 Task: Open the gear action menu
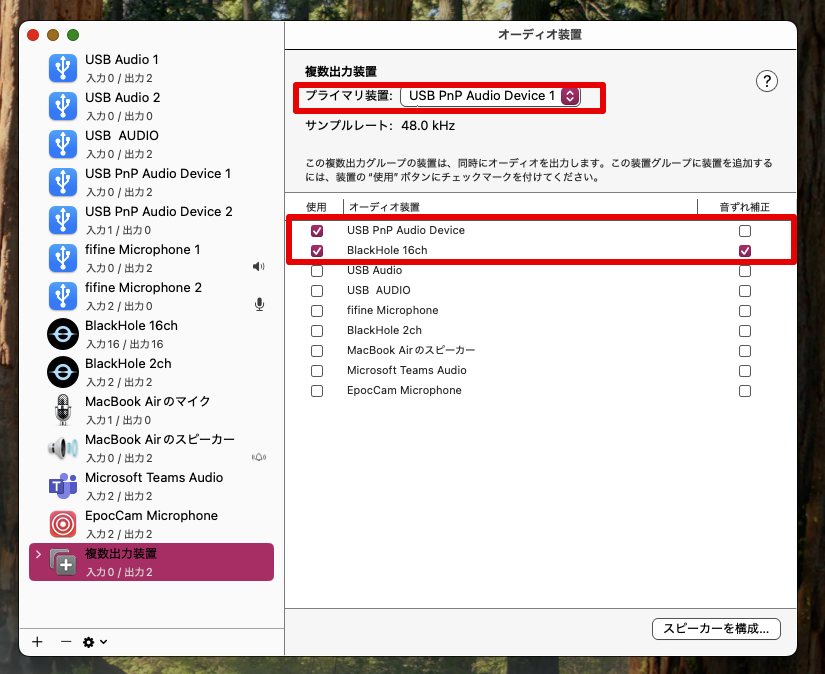95,642
